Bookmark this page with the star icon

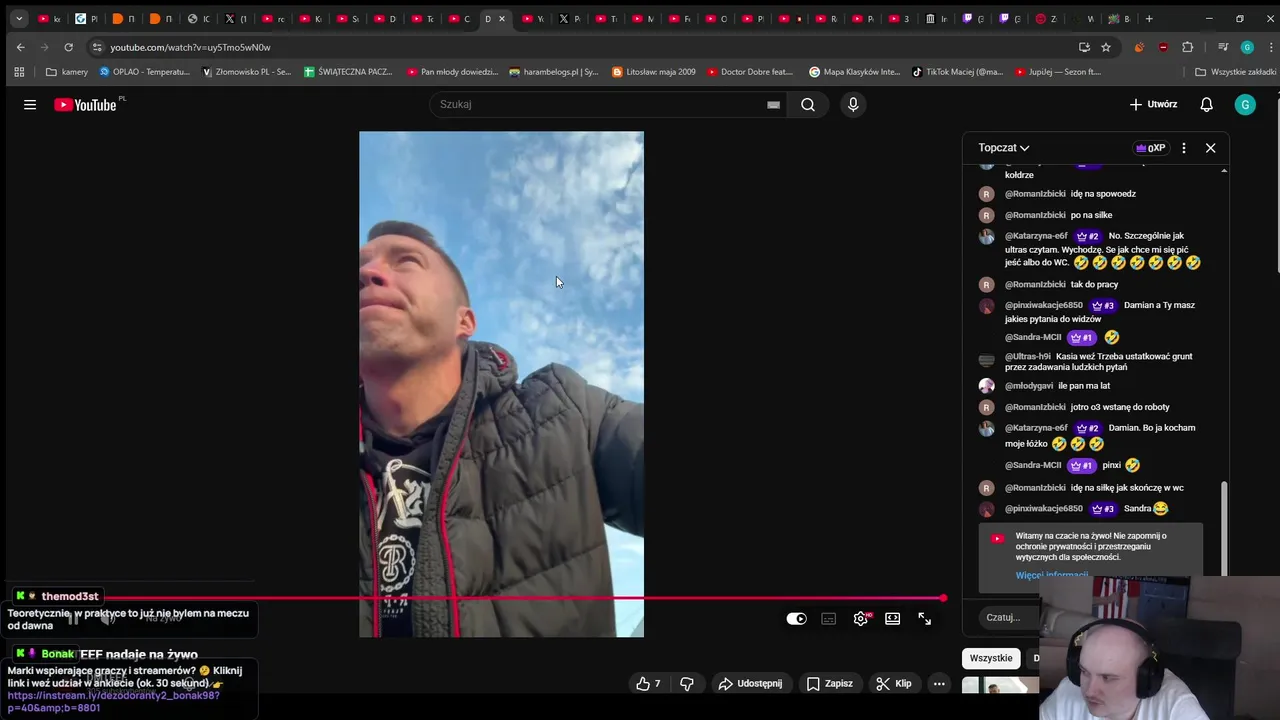[1105, 47]
